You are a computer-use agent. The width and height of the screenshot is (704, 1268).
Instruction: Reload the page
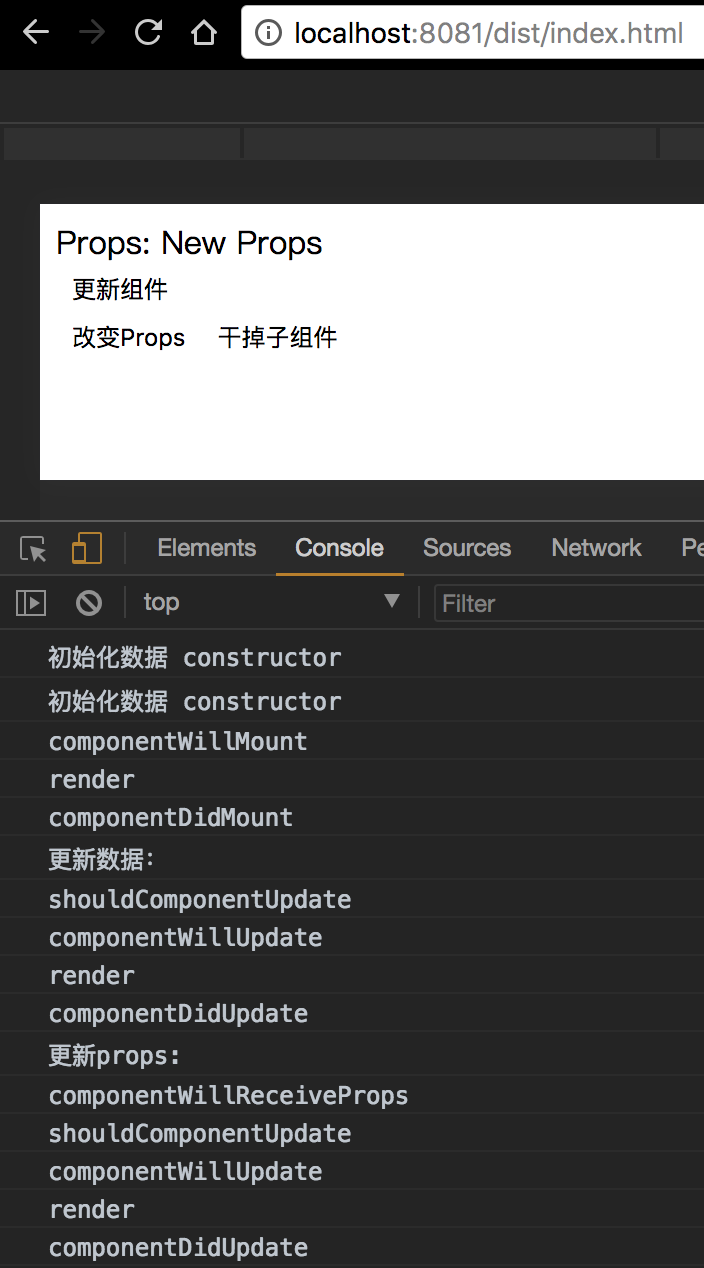point(148,33)
